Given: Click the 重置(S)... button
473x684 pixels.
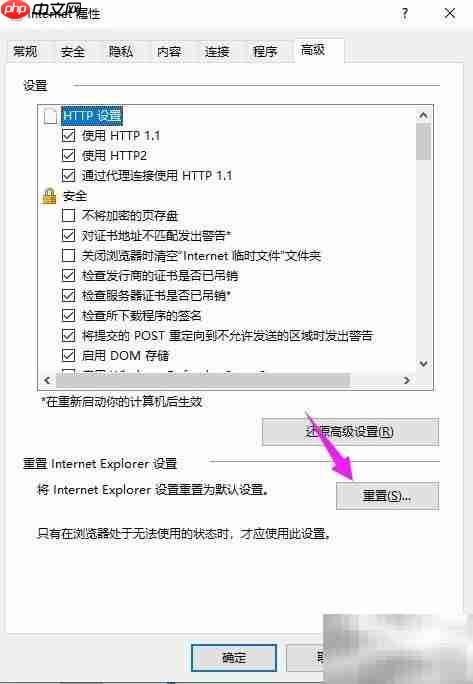Looking at the screenshot, I should pos(387,496).
